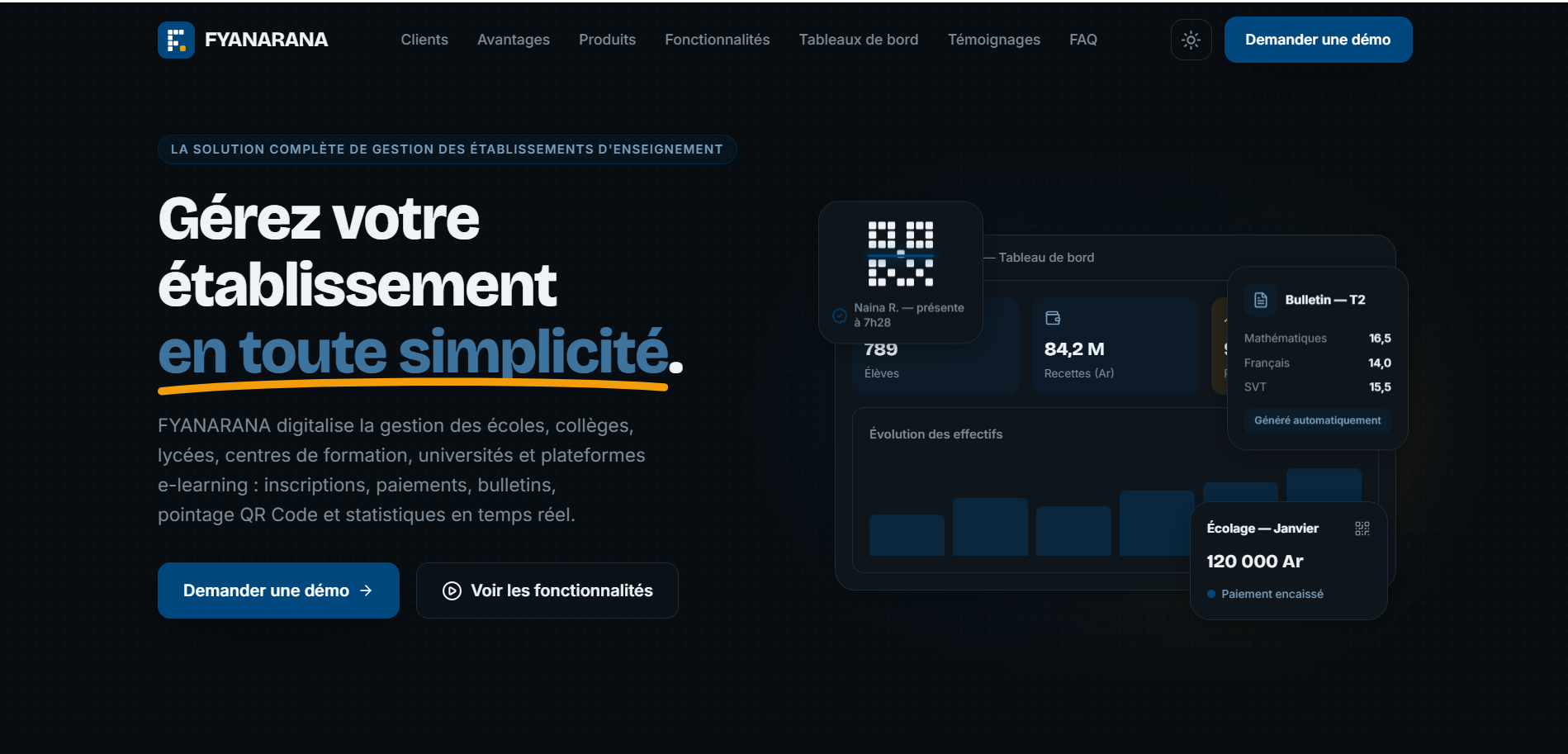Click the arrow icon in hero demo button
Screen dimensions: 1568x754
click(366, 590)
